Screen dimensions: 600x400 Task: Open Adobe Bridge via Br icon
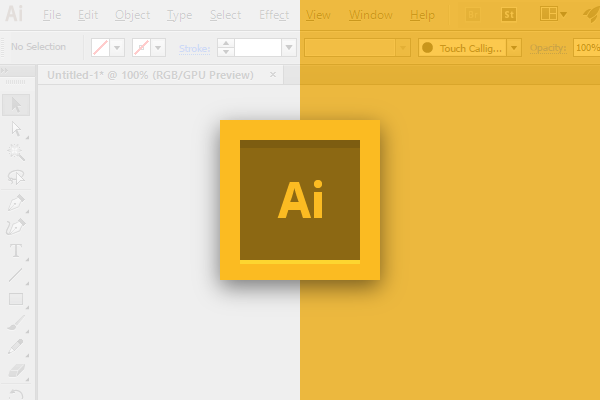coord(473,15)
